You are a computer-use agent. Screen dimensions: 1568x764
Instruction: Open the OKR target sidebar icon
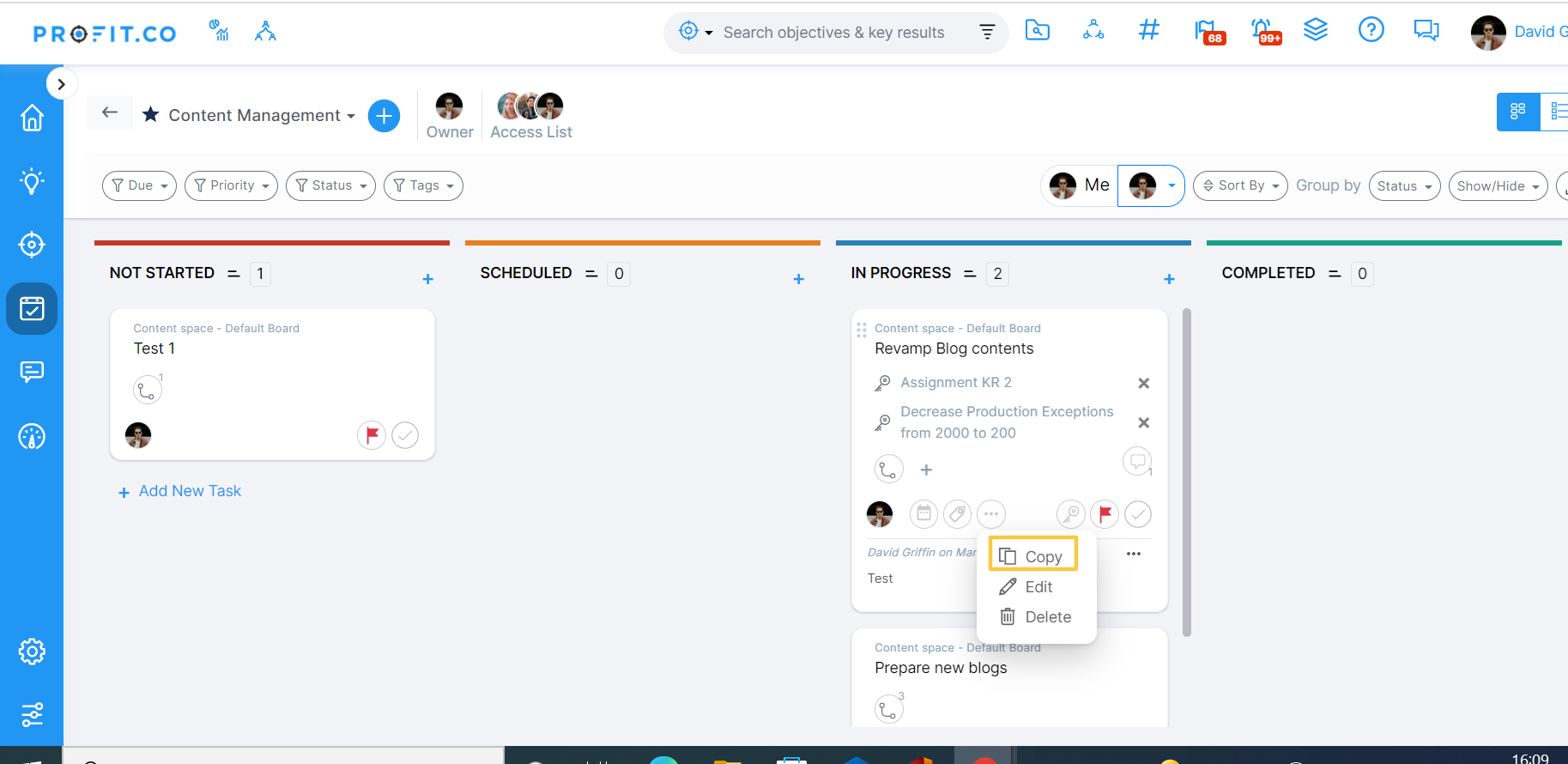pos(32,245)
